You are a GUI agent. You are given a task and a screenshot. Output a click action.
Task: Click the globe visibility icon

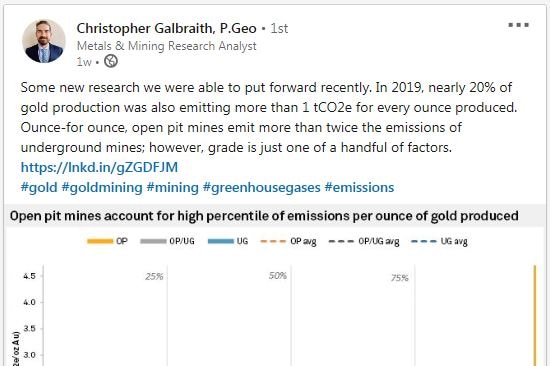[111, 61]
